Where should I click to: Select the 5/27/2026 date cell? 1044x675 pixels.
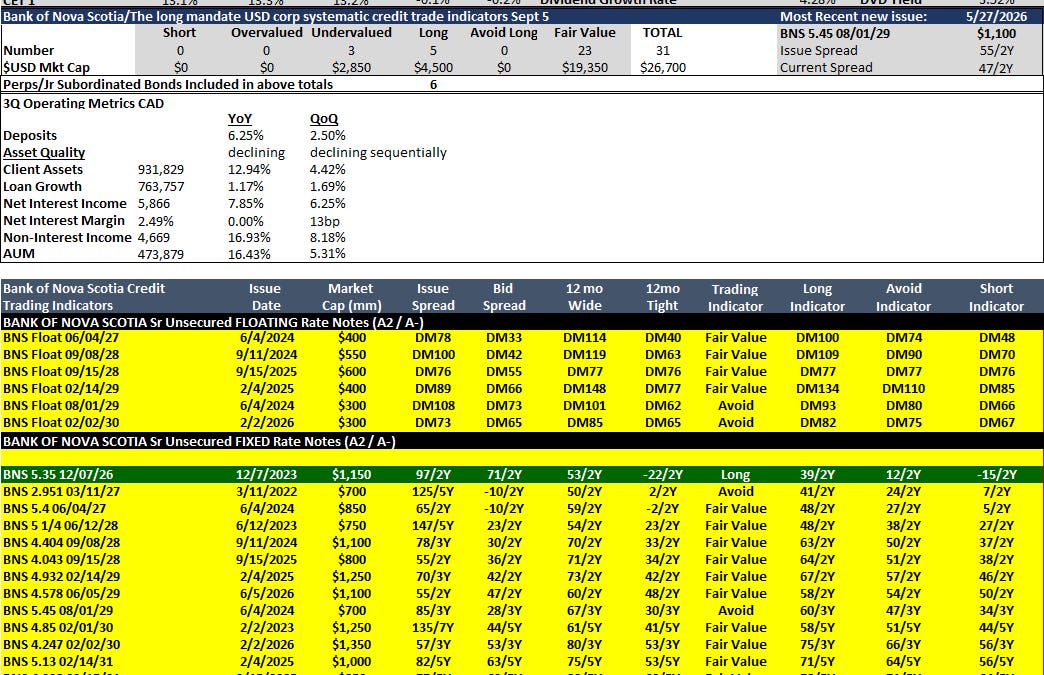[996, 16]
